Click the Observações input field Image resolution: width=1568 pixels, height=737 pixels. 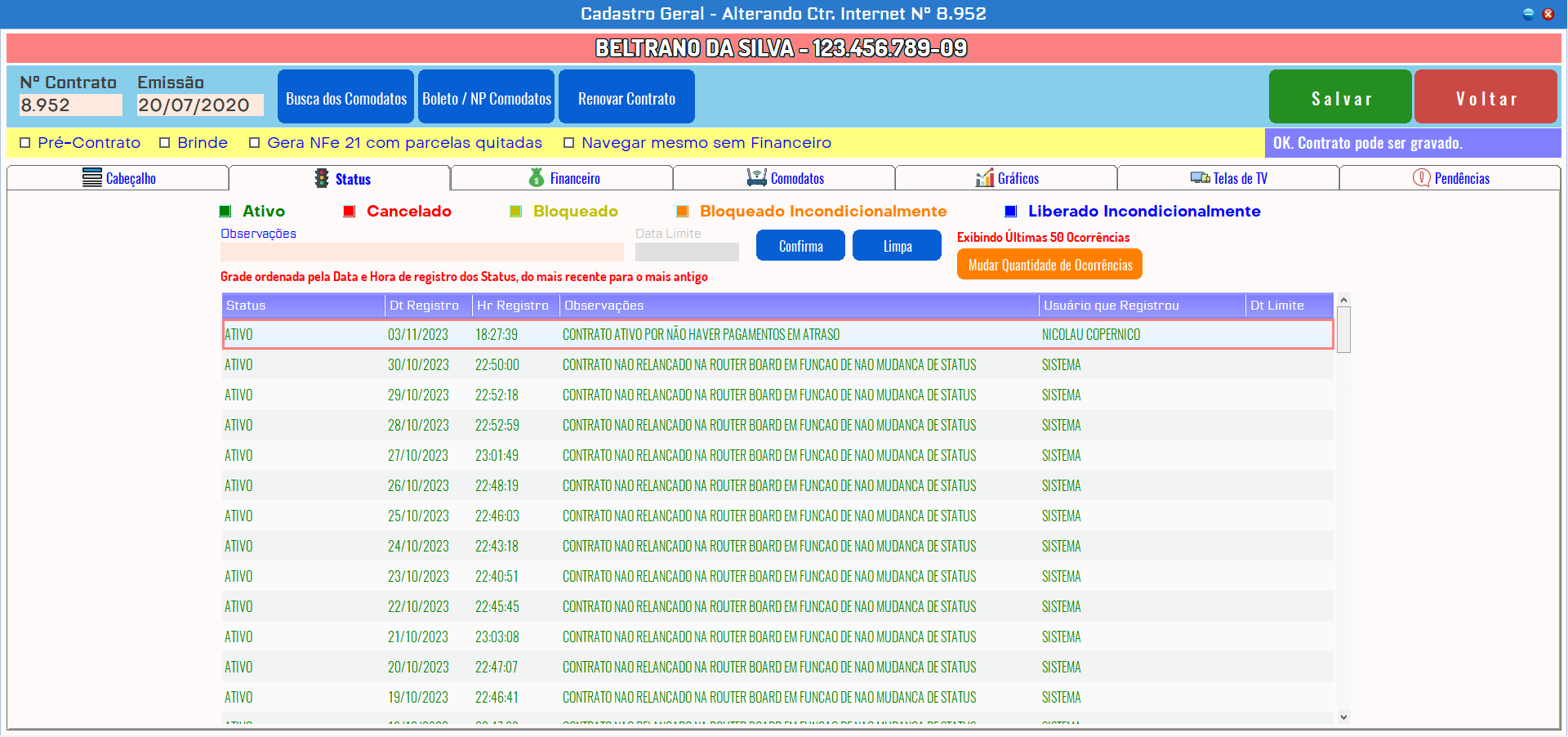click(422, 252)
